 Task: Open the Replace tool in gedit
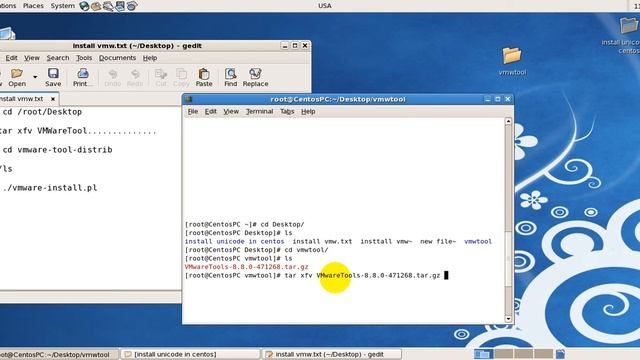tap(256, 78)
